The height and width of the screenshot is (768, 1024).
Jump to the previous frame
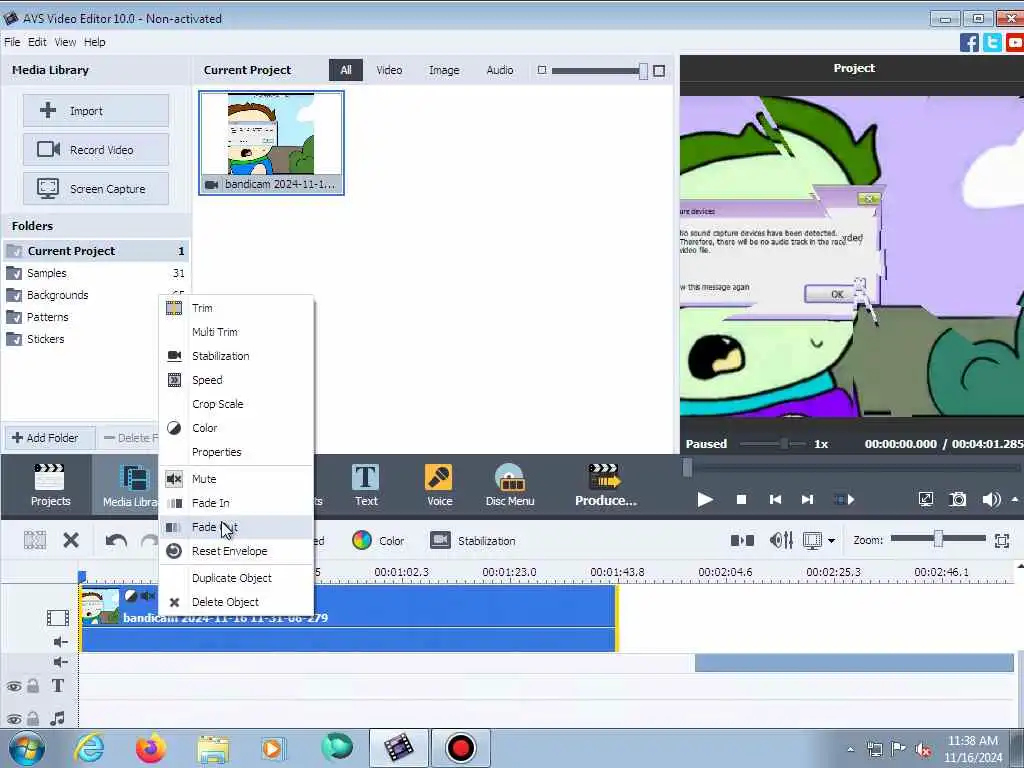(x=775, y=500)
